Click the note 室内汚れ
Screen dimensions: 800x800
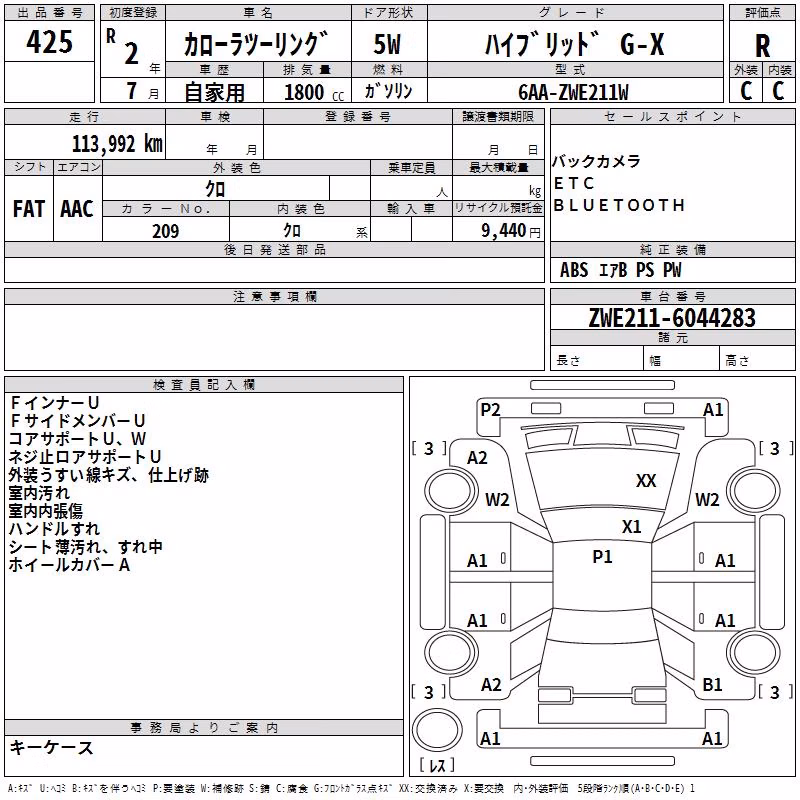[x=39, y=493]
